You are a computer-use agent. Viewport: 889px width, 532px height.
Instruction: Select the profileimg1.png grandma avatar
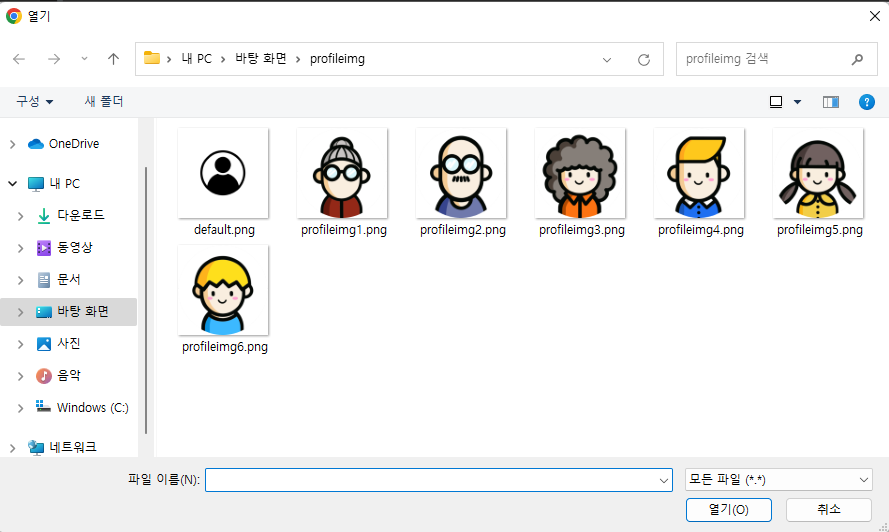342,173
